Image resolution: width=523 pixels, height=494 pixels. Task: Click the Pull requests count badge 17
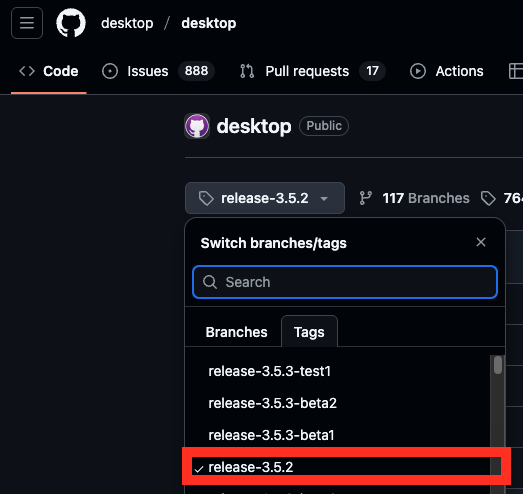[x=372, y=71]
